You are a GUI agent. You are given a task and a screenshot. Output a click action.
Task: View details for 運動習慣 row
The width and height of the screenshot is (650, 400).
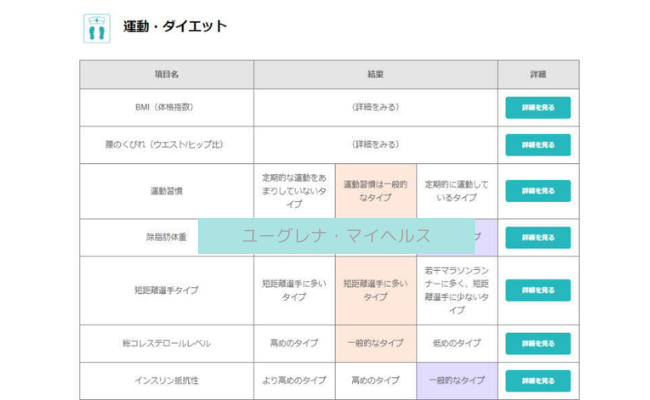click(538, 191)
